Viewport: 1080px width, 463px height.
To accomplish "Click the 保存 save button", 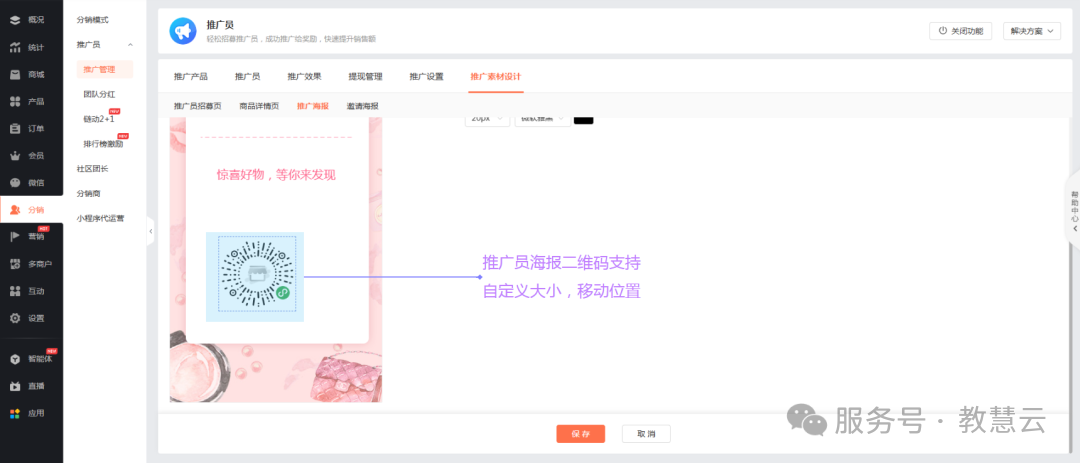I will coord(581,434).
